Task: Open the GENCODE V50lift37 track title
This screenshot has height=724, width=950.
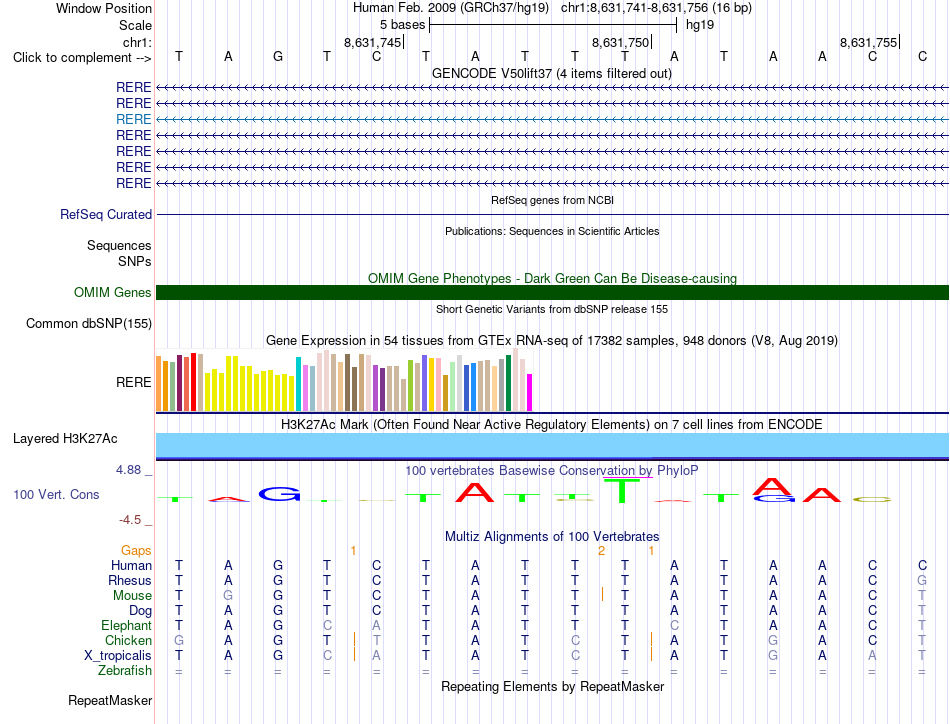Action: pos(551,73)
